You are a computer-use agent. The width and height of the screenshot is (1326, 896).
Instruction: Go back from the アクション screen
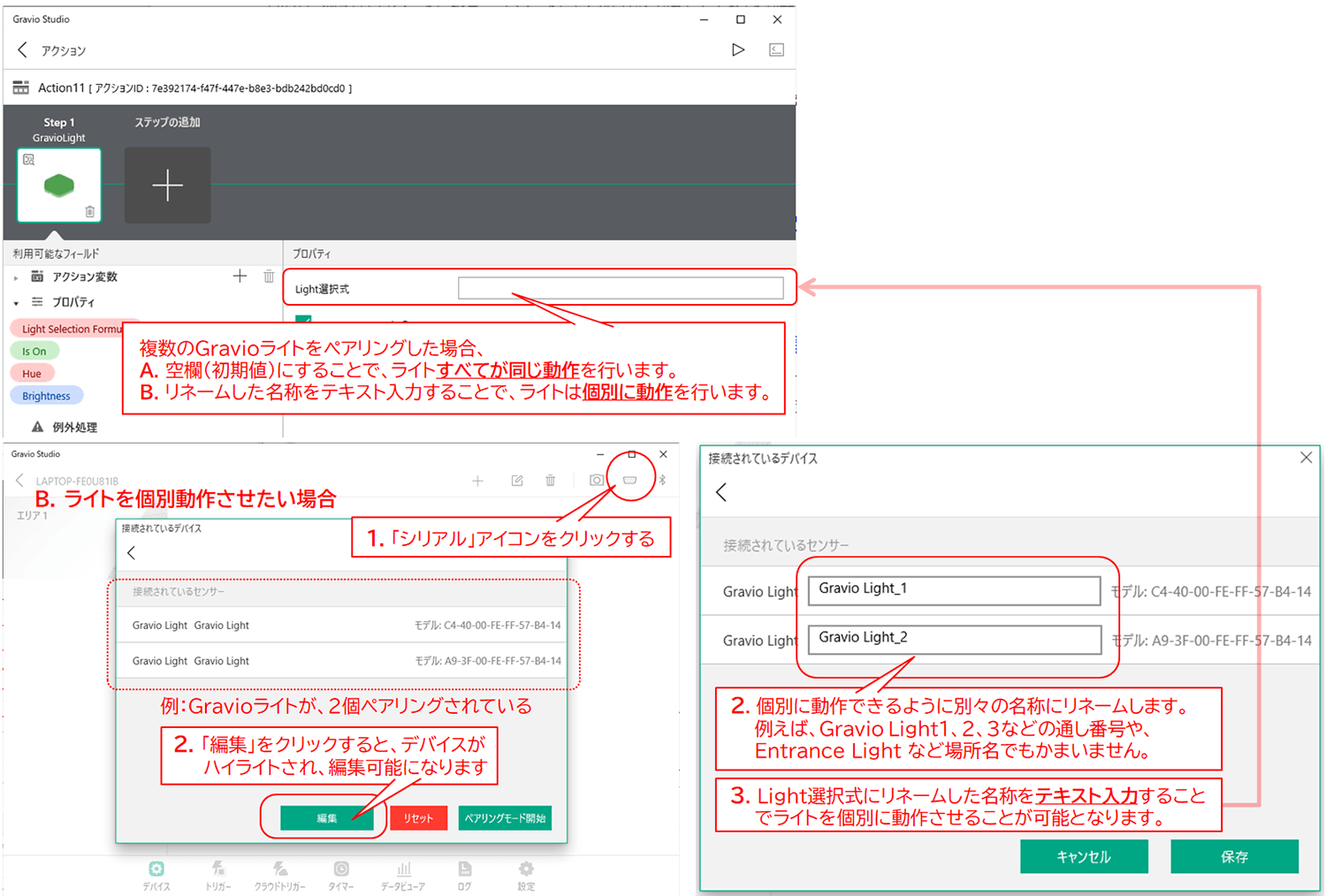[x=23, y=50]
